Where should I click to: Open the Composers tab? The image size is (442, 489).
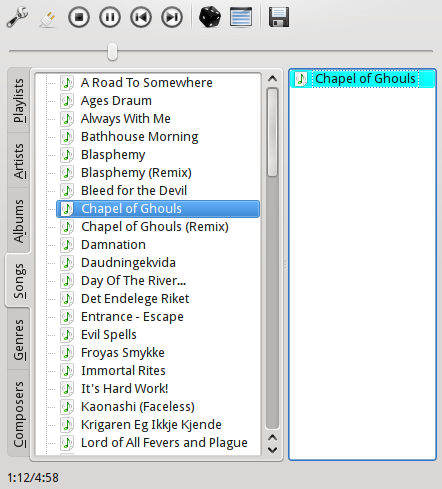[x=19, y=413]
